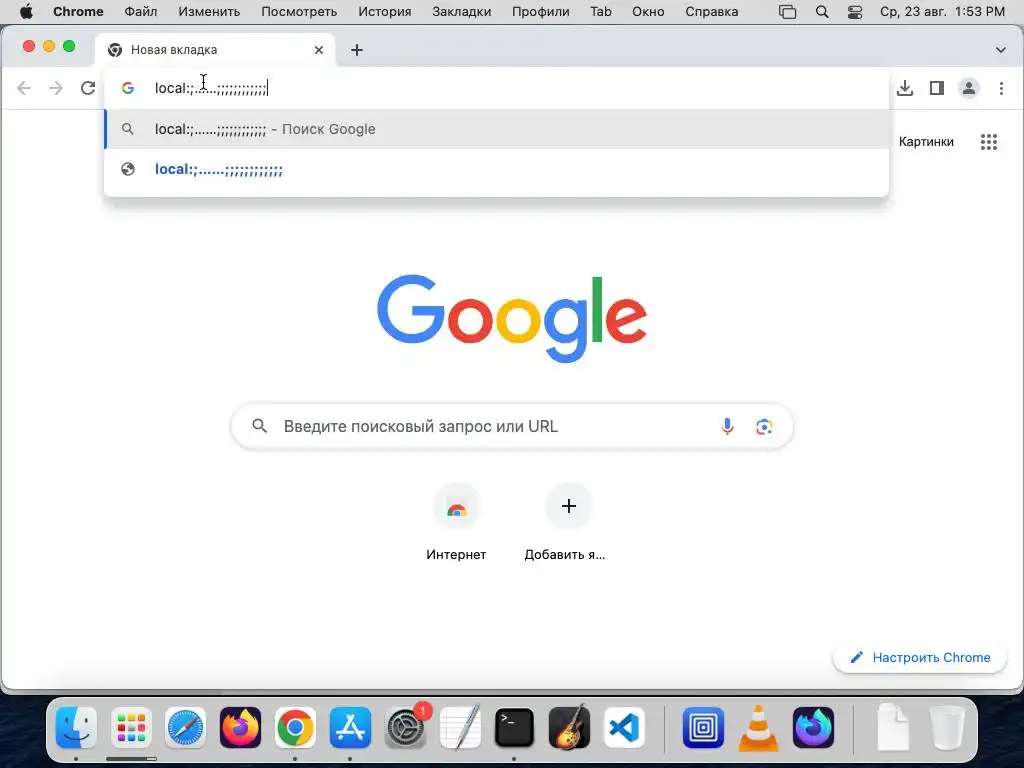This screenshot has width=1024, height=768.
Task: Select the blue local:; URL suggestion
Action: (496, 169)
